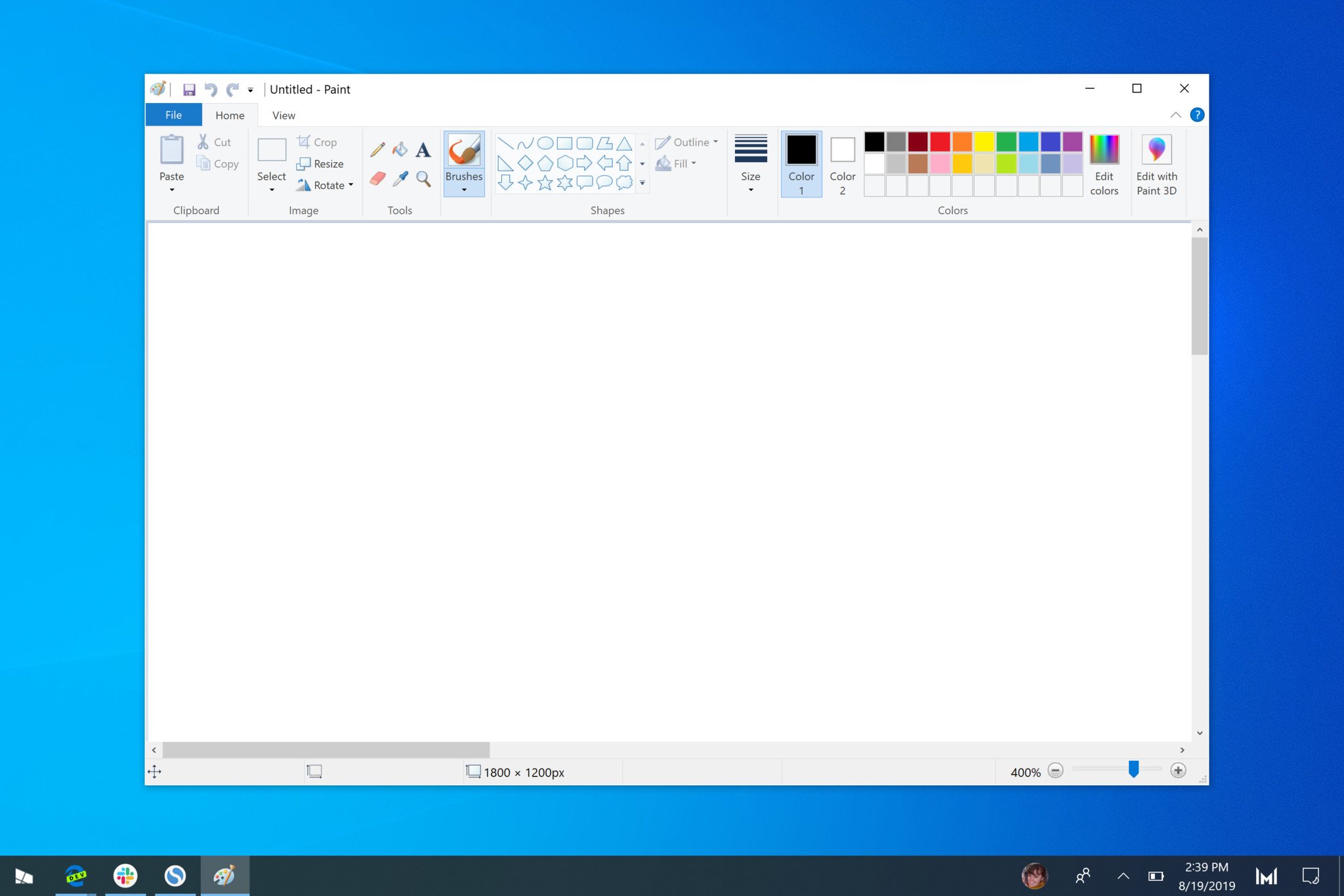
Task: Expand the Brushes dropdown arrow
Action: [464, 191]
